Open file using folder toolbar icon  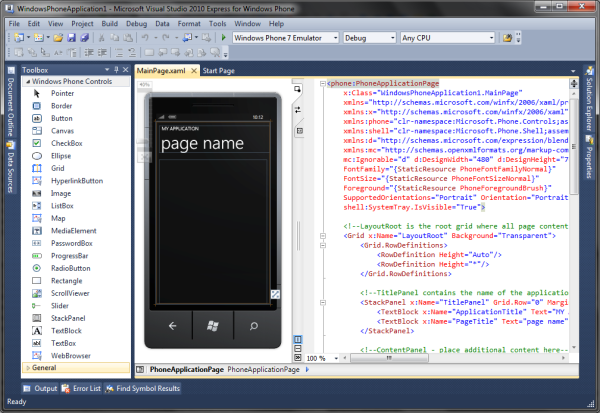pos(58,38)
